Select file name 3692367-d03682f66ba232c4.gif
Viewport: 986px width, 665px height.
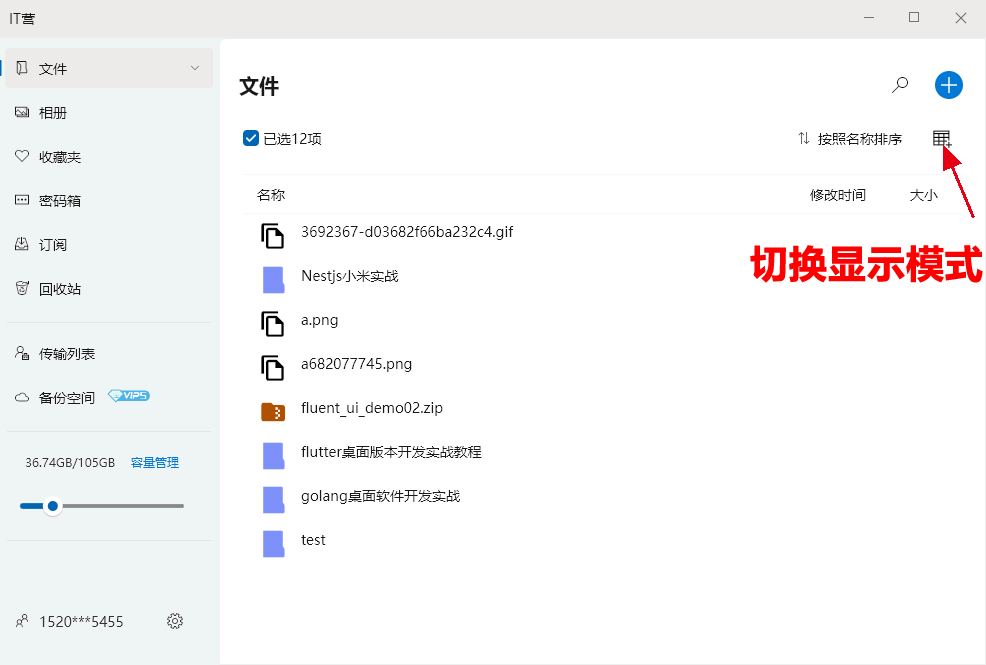[407, 232]
